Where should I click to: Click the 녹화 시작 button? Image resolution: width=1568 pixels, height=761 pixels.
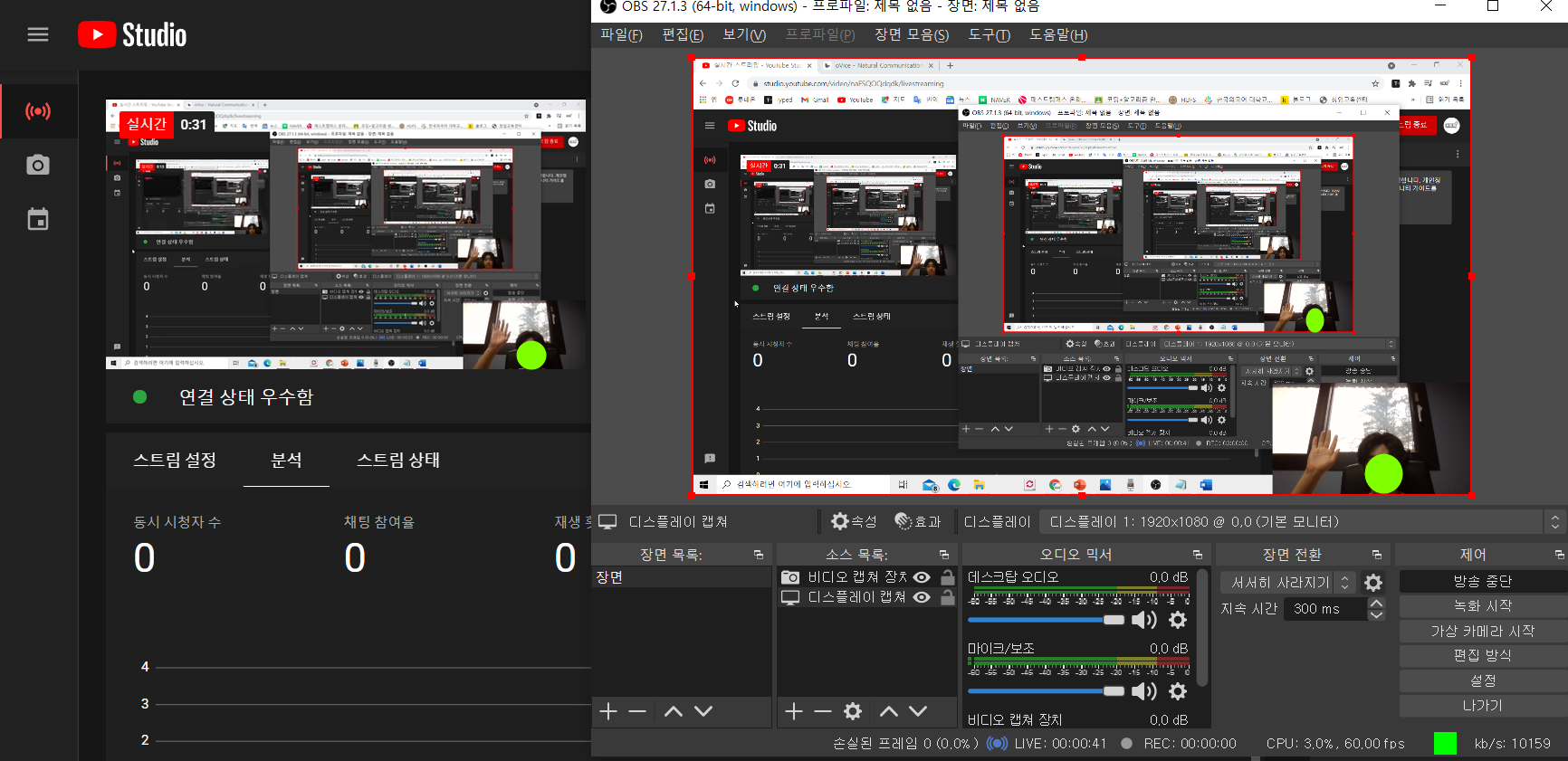(x=1483, y=605)
